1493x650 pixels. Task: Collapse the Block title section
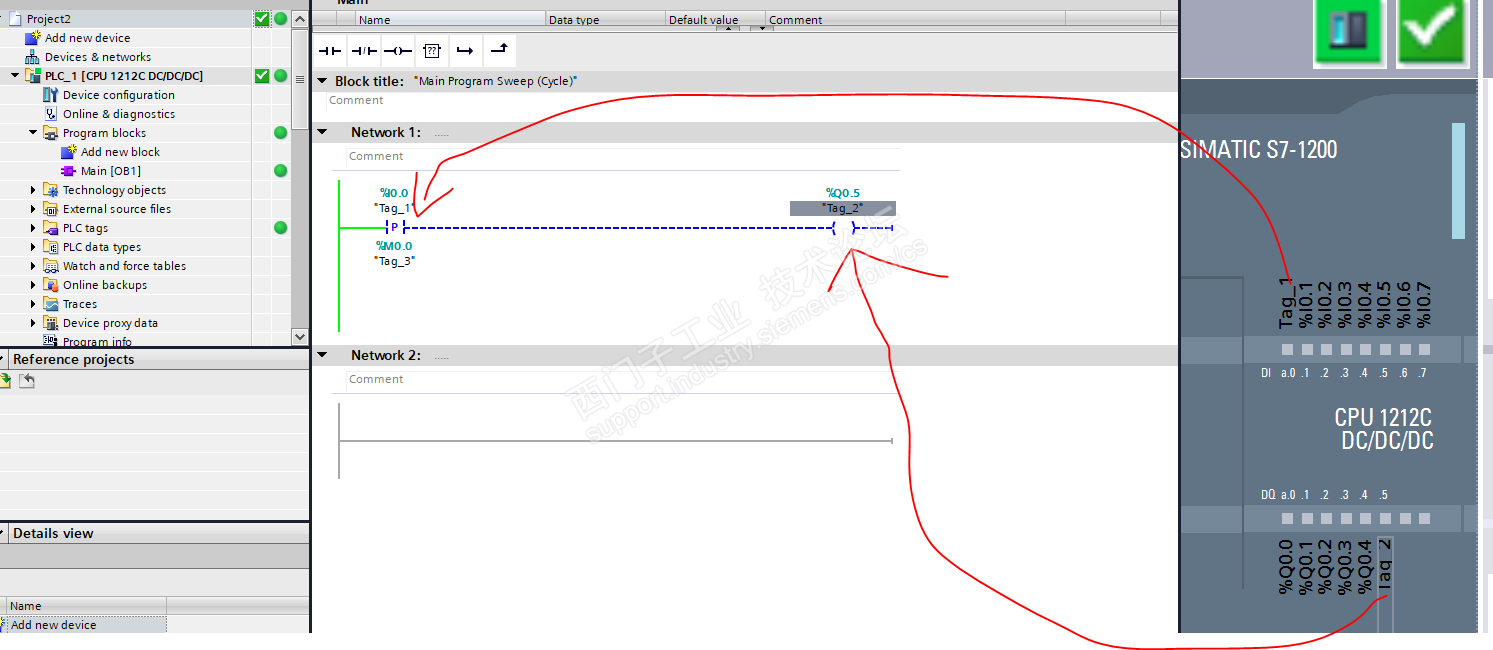pyautogui.click(x=322, y=81)
